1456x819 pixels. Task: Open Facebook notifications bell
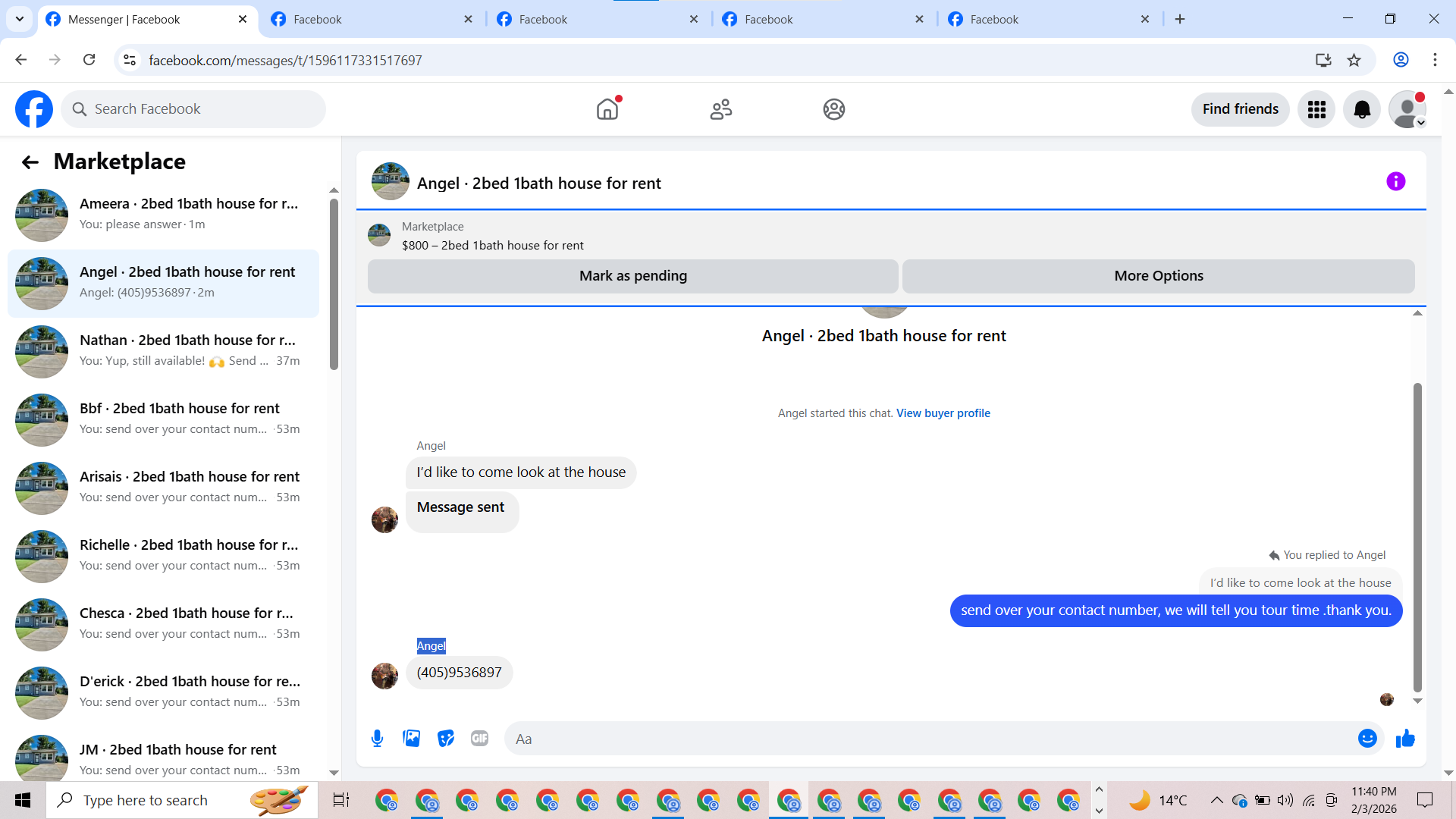[x=1362, y=109]
